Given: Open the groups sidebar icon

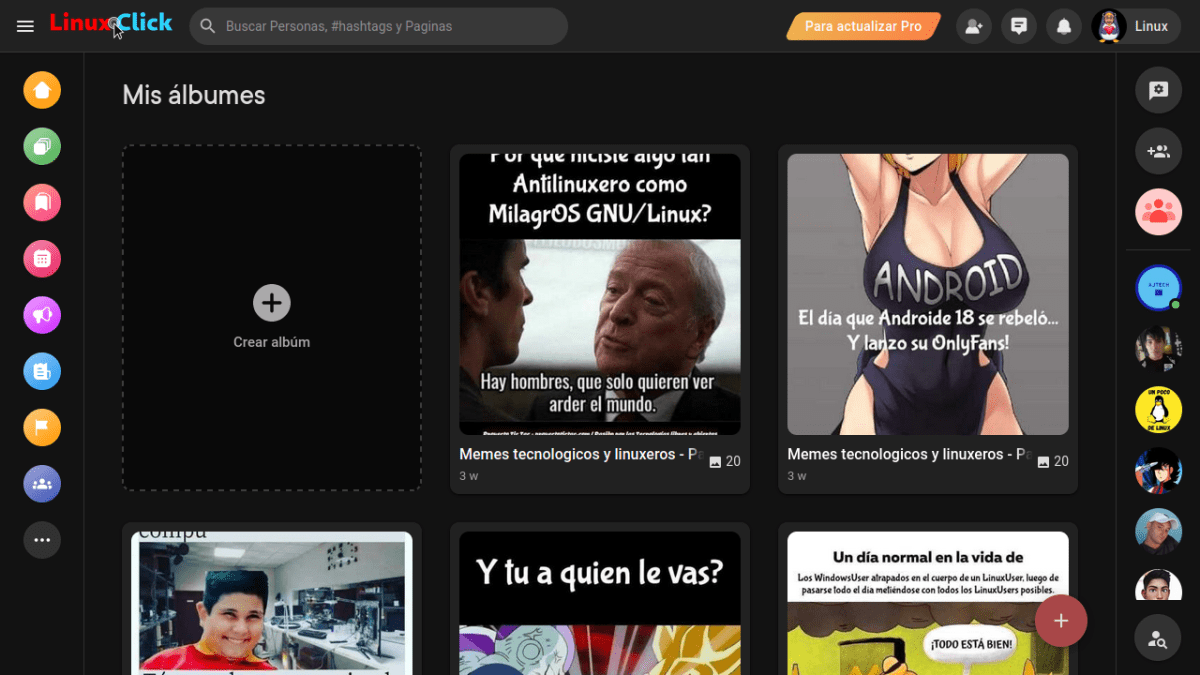Looking at the screenshot, I should (x=42, y=484).
